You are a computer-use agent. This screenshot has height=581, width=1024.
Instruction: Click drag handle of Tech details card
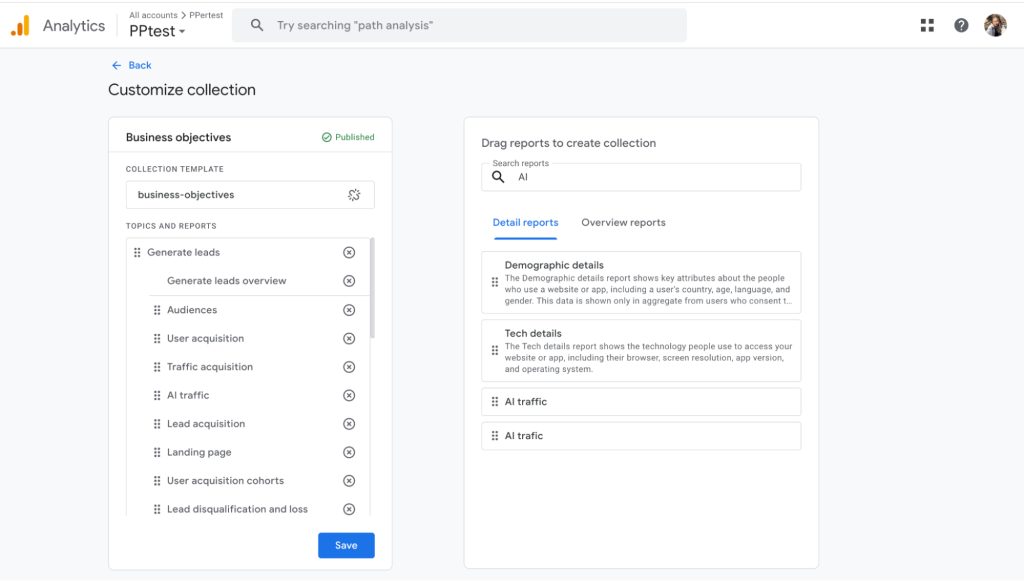tap(495, 351)
